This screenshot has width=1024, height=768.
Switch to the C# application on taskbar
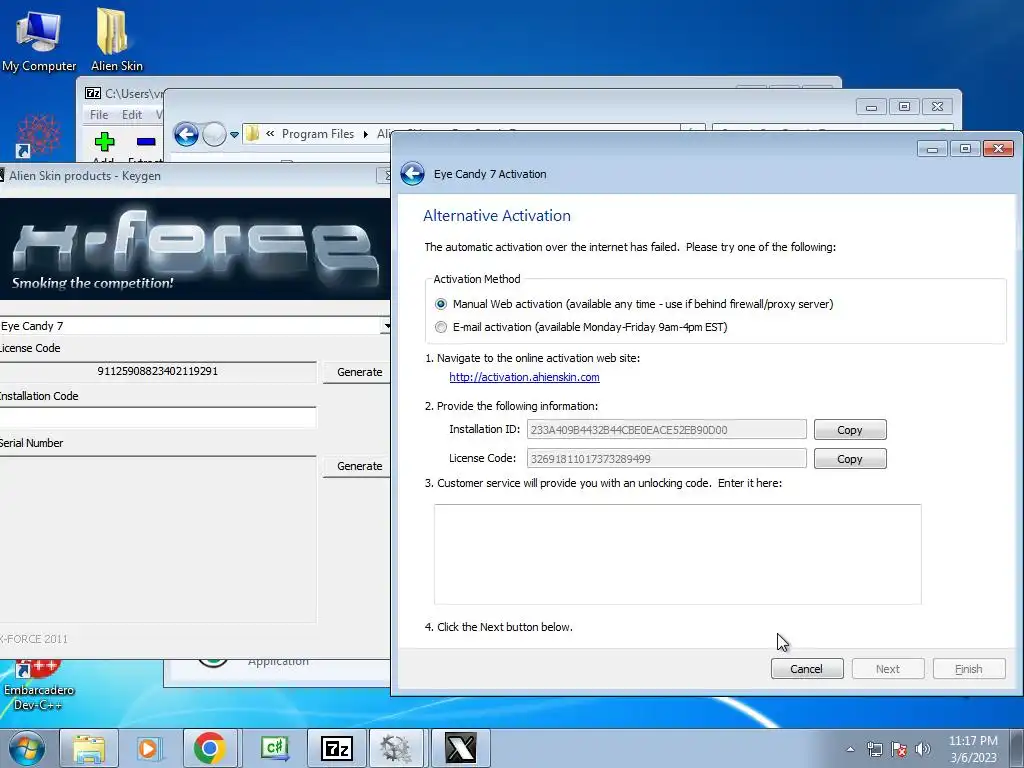click(274, 748)
